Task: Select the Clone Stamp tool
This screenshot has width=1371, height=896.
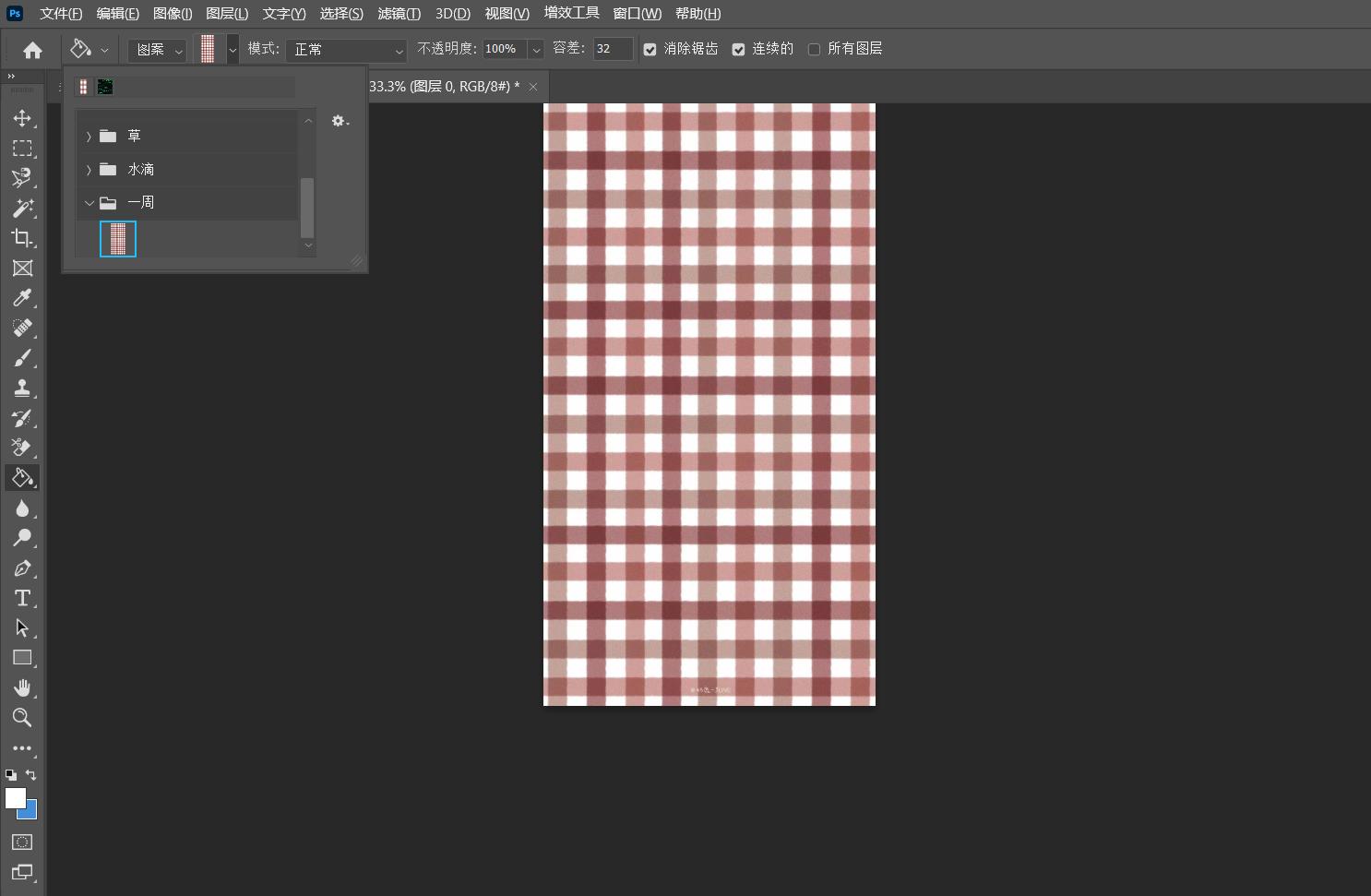Action: tap(22, 388)
